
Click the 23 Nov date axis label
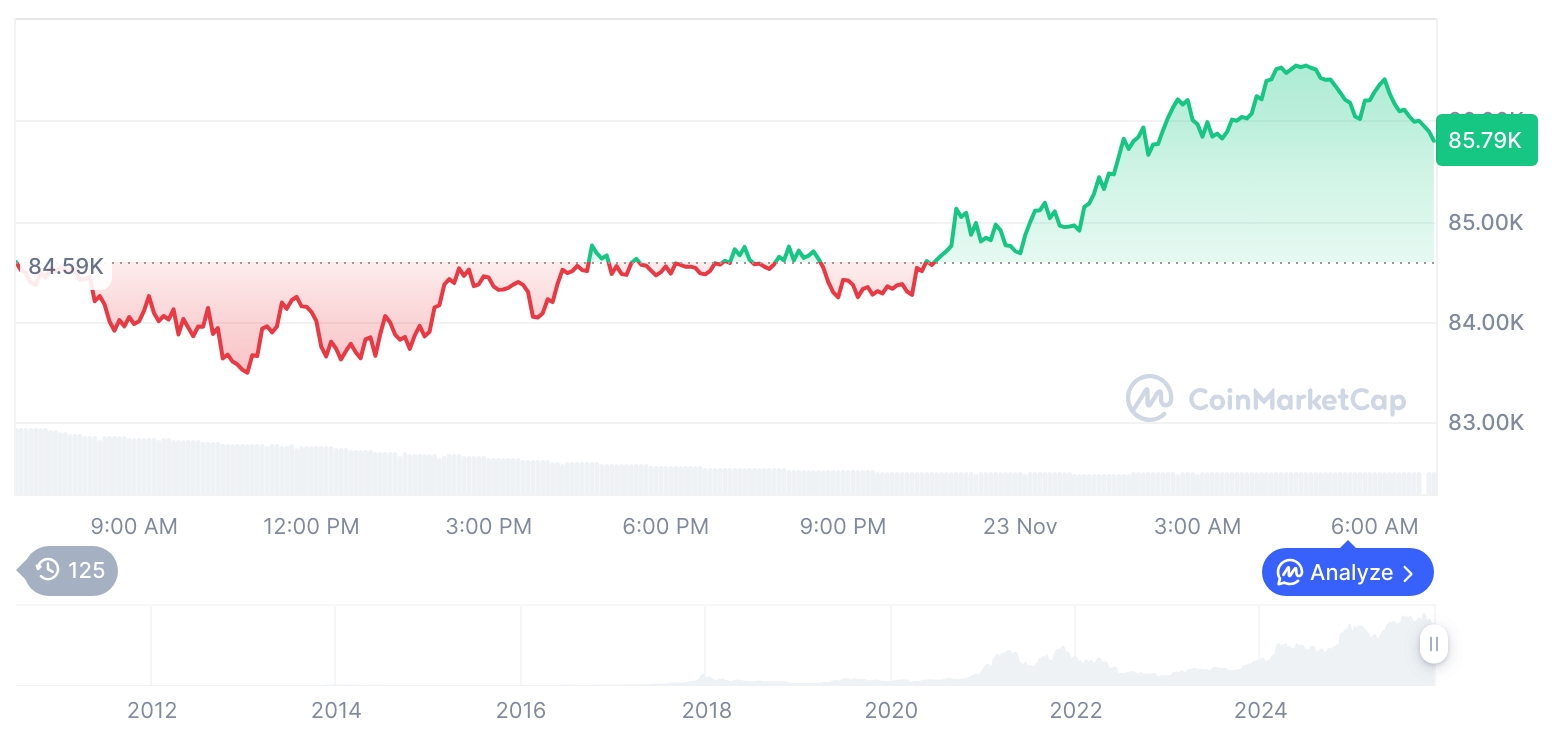point(1020,526)
